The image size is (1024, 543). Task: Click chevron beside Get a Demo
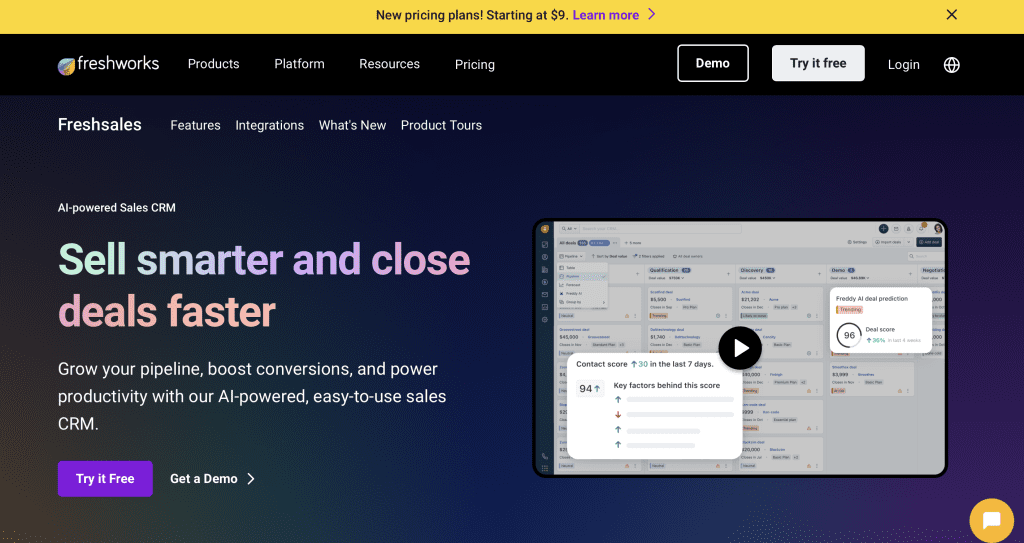pos(251,479)
